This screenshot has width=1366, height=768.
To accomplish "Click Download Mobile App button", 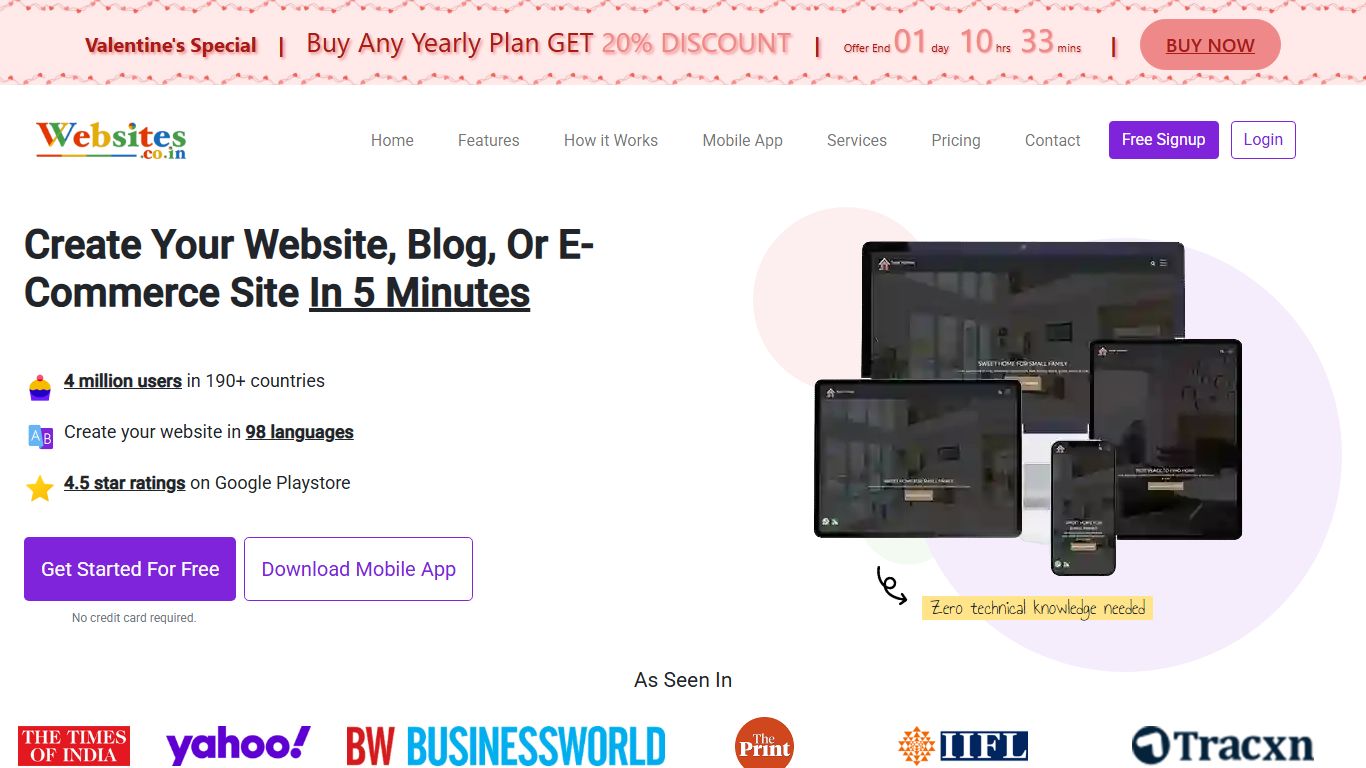I will [358, 569].
